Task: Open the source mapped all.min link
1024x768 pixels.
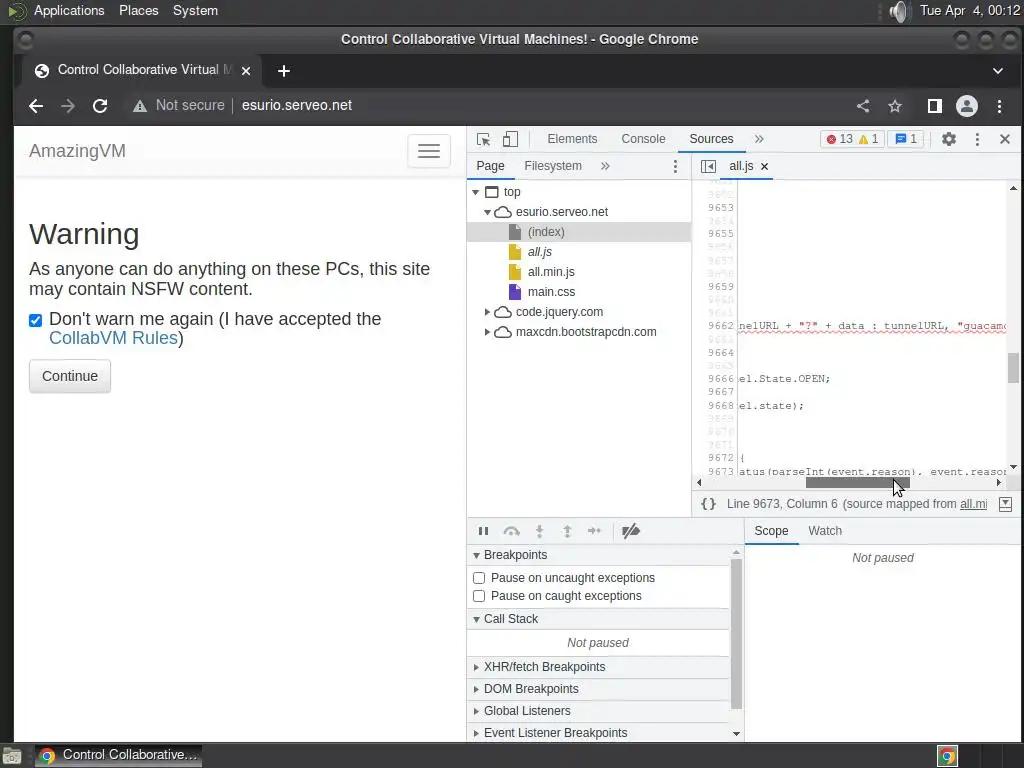Action: pos(973,504)
